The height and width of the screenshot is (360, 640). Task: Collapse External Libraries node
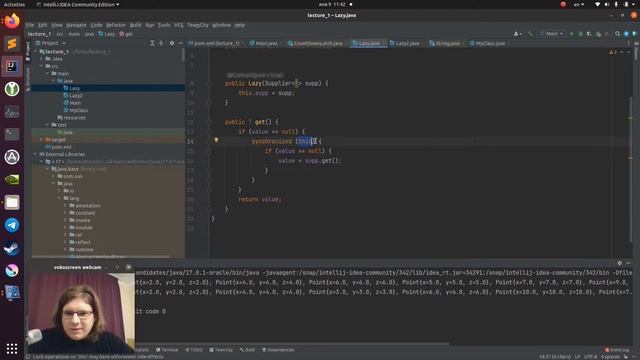36,154
